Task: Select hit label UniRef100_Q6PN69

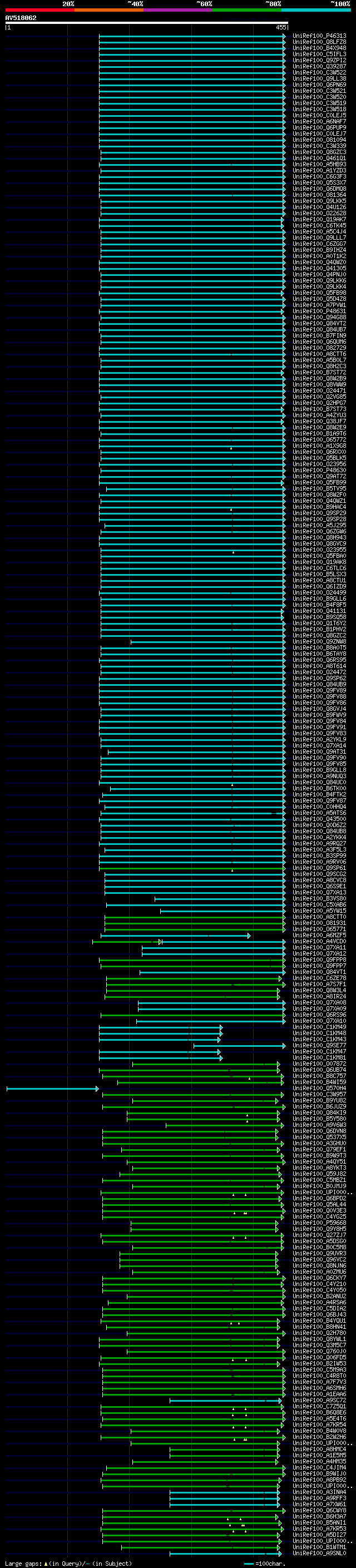Action: click(319, 85)
